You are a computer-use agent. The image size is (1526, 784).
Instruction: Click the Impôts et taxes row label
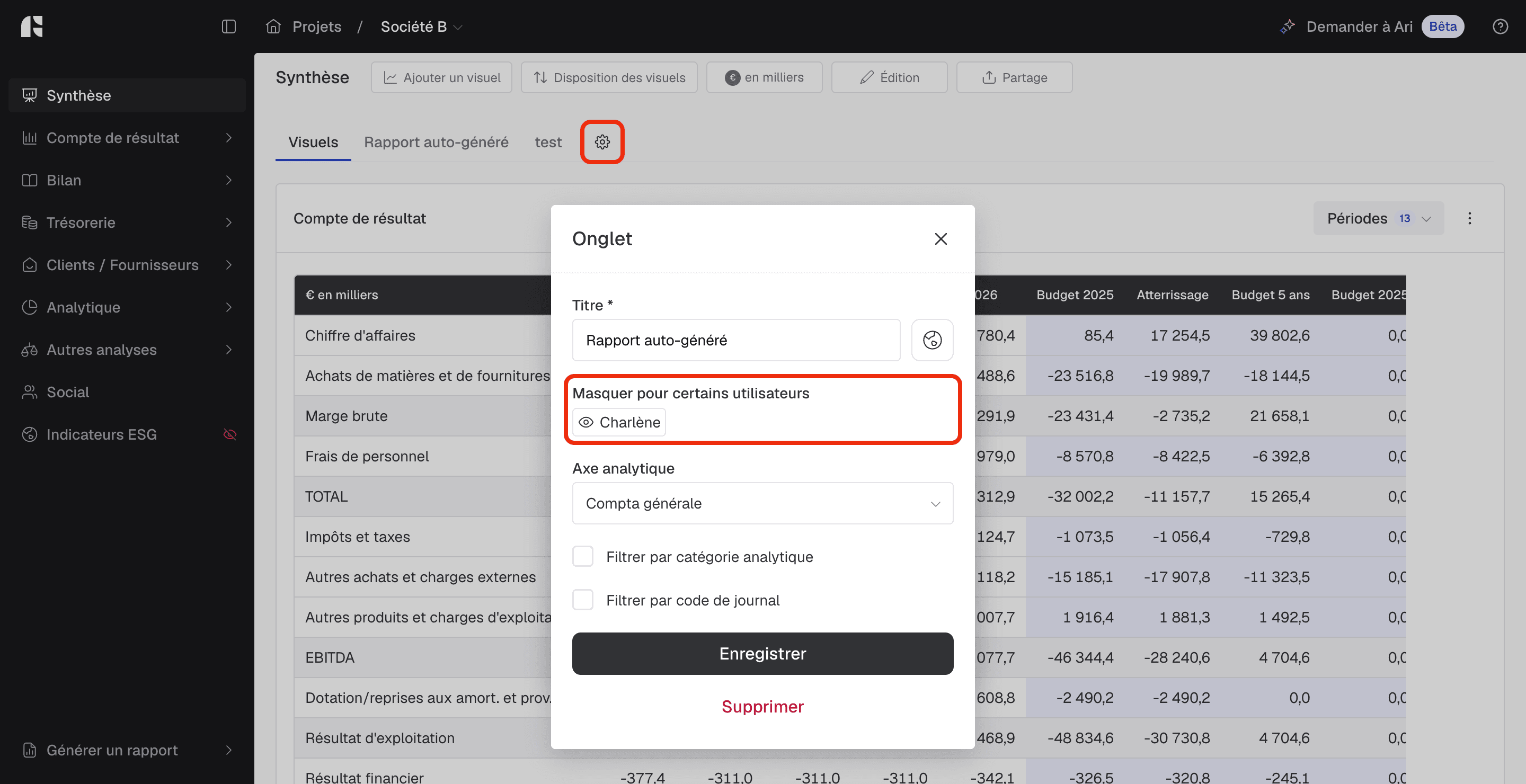tap(357, 537)
